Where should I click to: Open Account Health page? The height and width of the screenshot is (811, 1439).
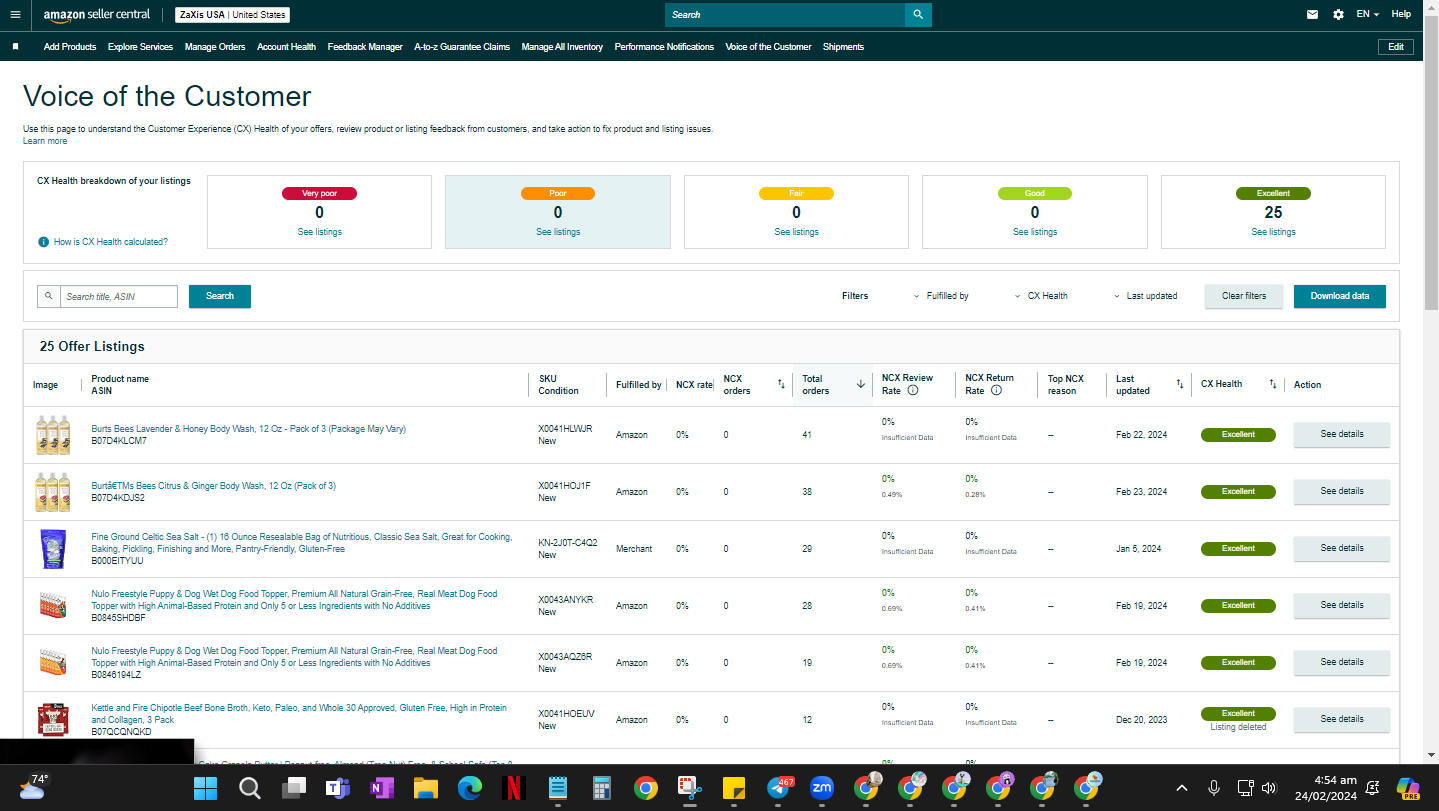click(286, 47)
